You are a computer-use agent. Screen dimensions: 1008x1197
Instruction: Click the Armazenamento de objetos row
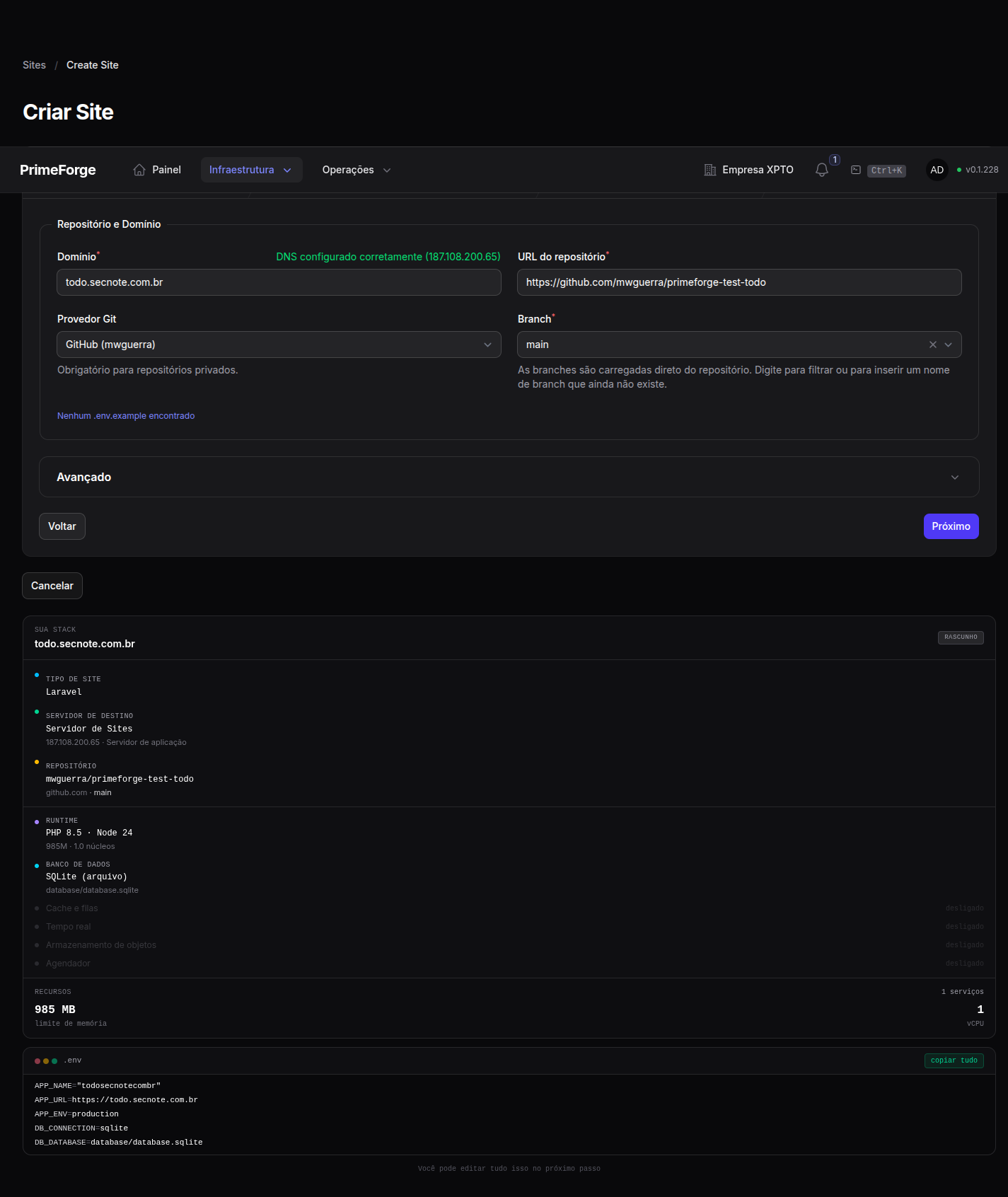pyautogui.click(x=509, y=945)
